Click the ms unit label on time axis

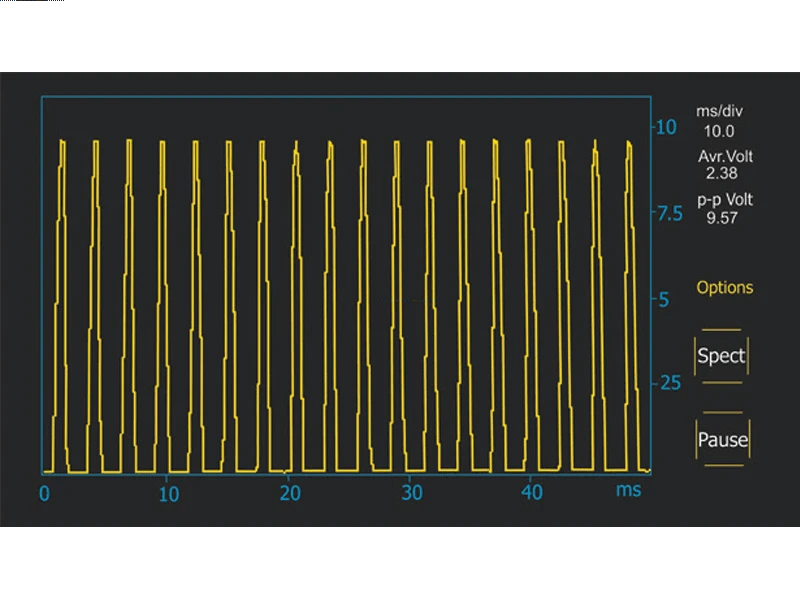pyautogui.click(x=629, y=490)
